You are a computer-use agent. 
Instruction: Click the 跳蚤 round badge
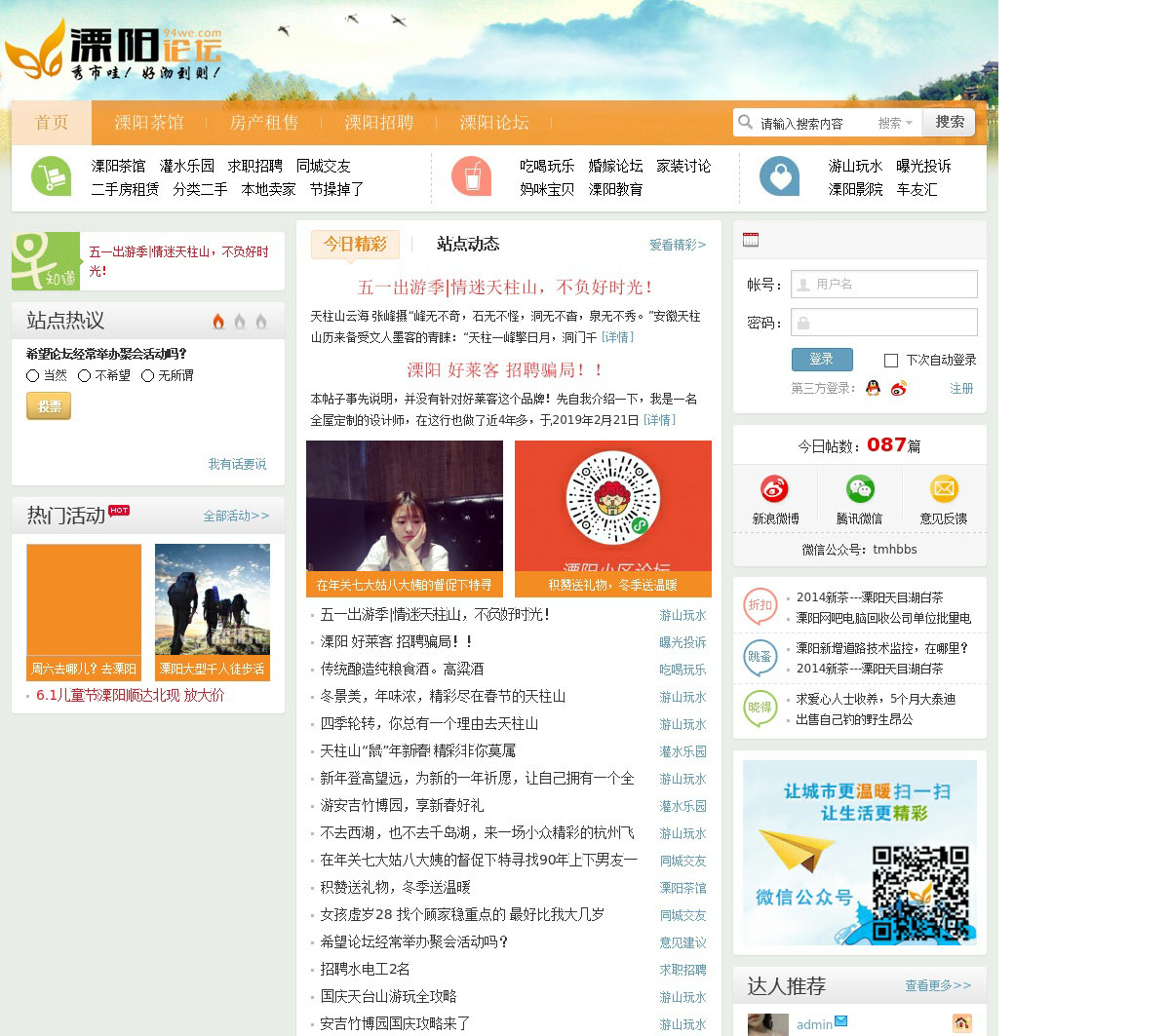click(760, 658)
